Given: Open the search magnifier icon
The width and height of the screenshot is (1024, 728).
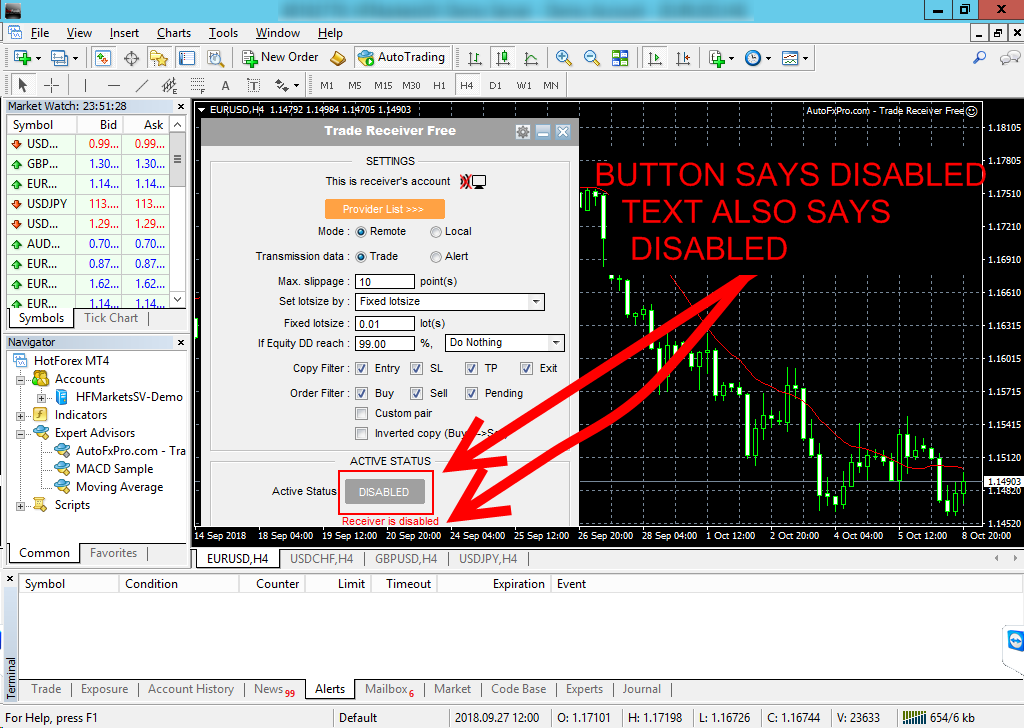Looking at the screenshot, I should [980, 58].
